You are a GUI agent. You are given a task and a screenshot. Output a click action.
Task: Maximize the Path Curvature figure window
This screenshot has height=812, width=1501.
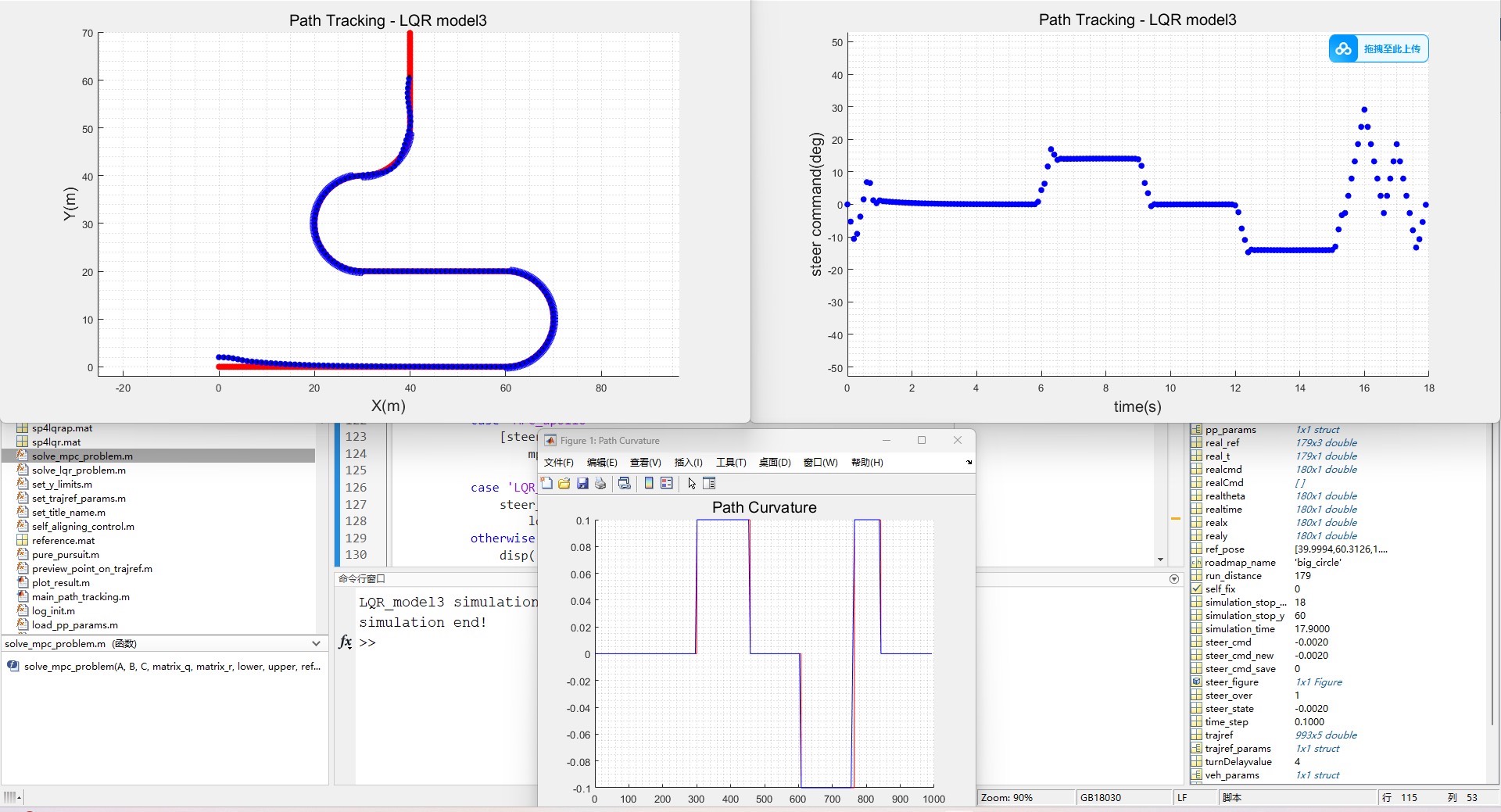click(x=922, y=441)
